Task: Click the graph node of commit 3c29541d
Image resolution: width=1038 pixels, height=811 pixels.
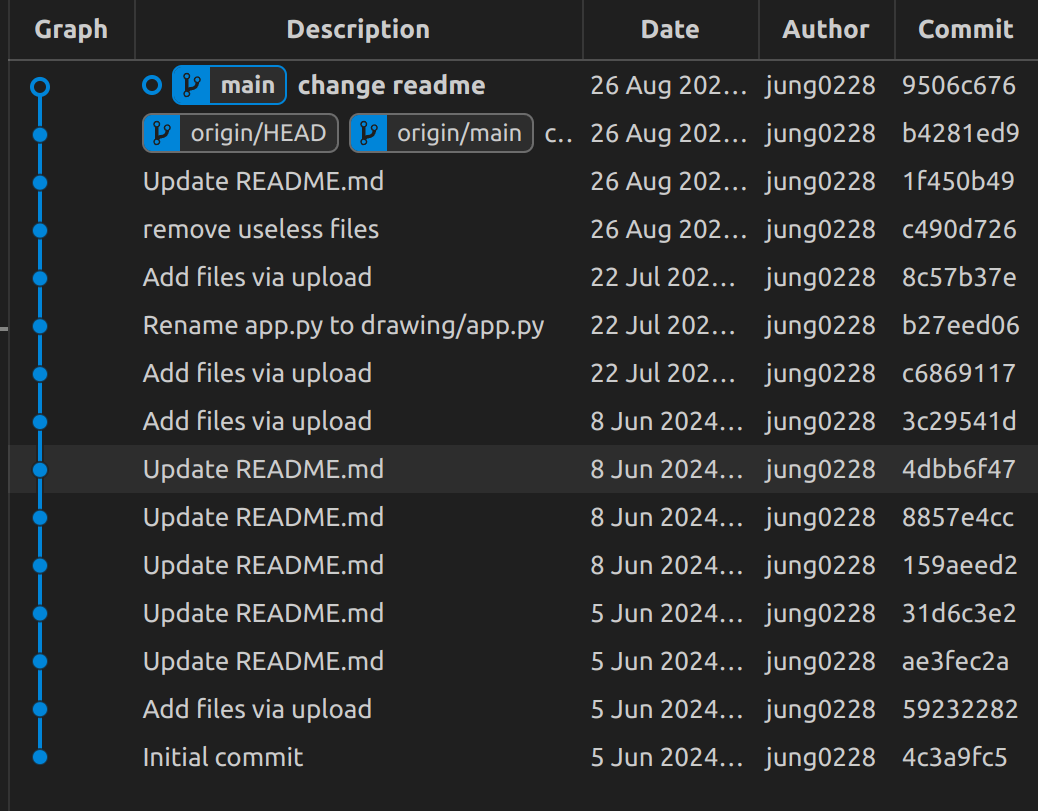Action: pos(40,422)
